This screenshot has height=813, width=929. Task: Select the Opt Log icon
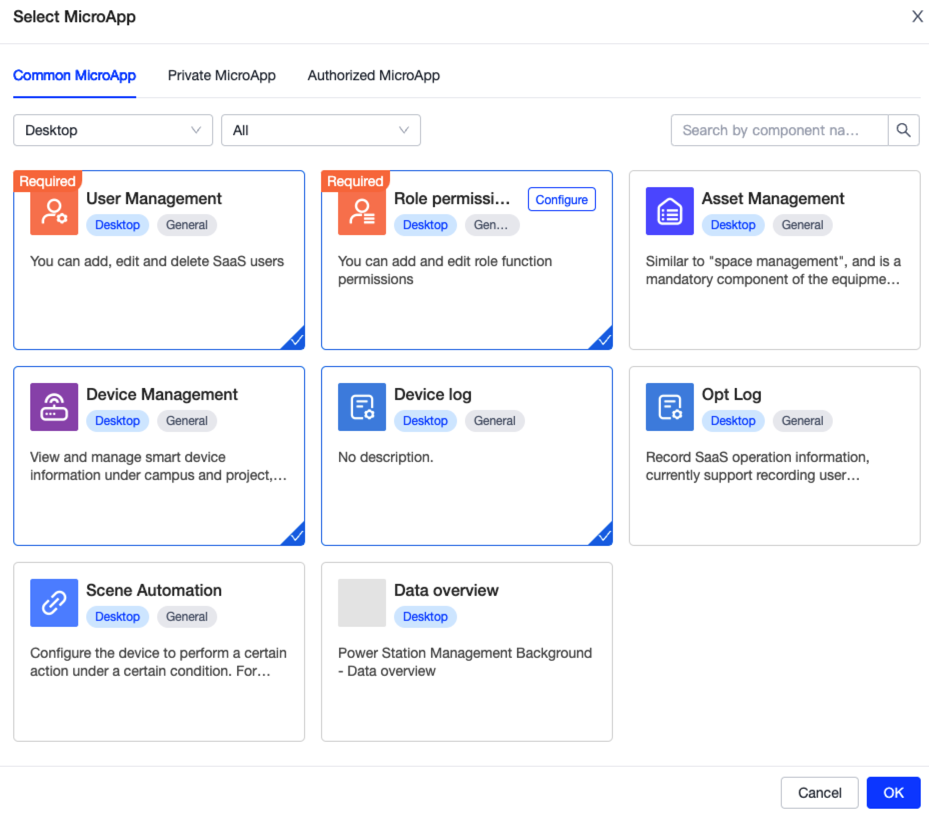(x=670, y=407)
